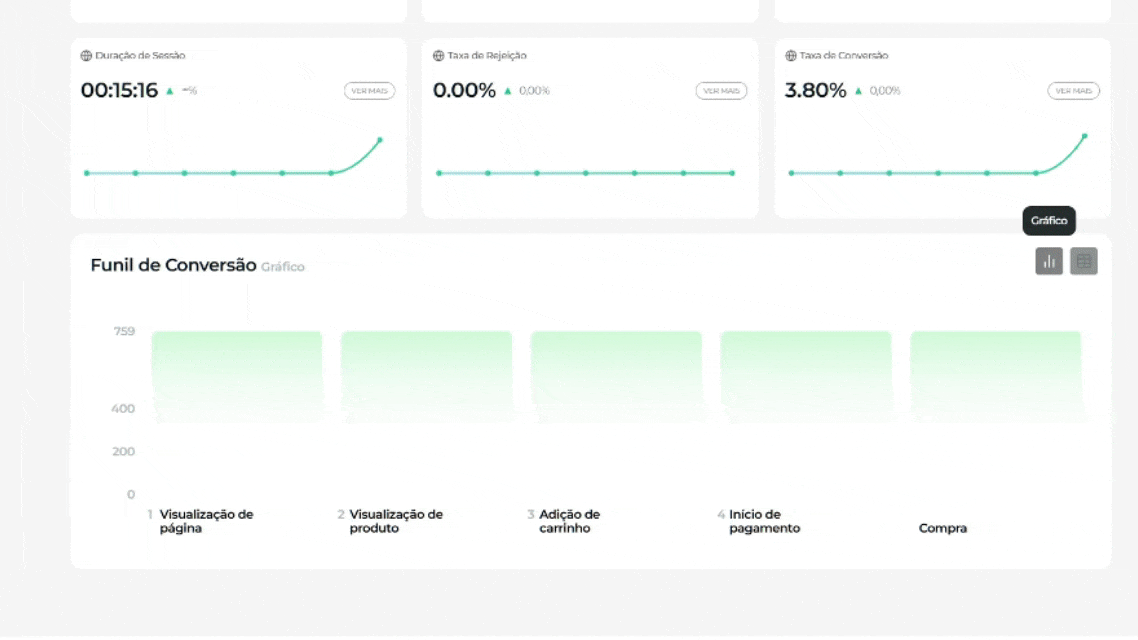Select Visualização de página step label
This screenshot has width=1138, height=640.
click(x=206, y=521)
